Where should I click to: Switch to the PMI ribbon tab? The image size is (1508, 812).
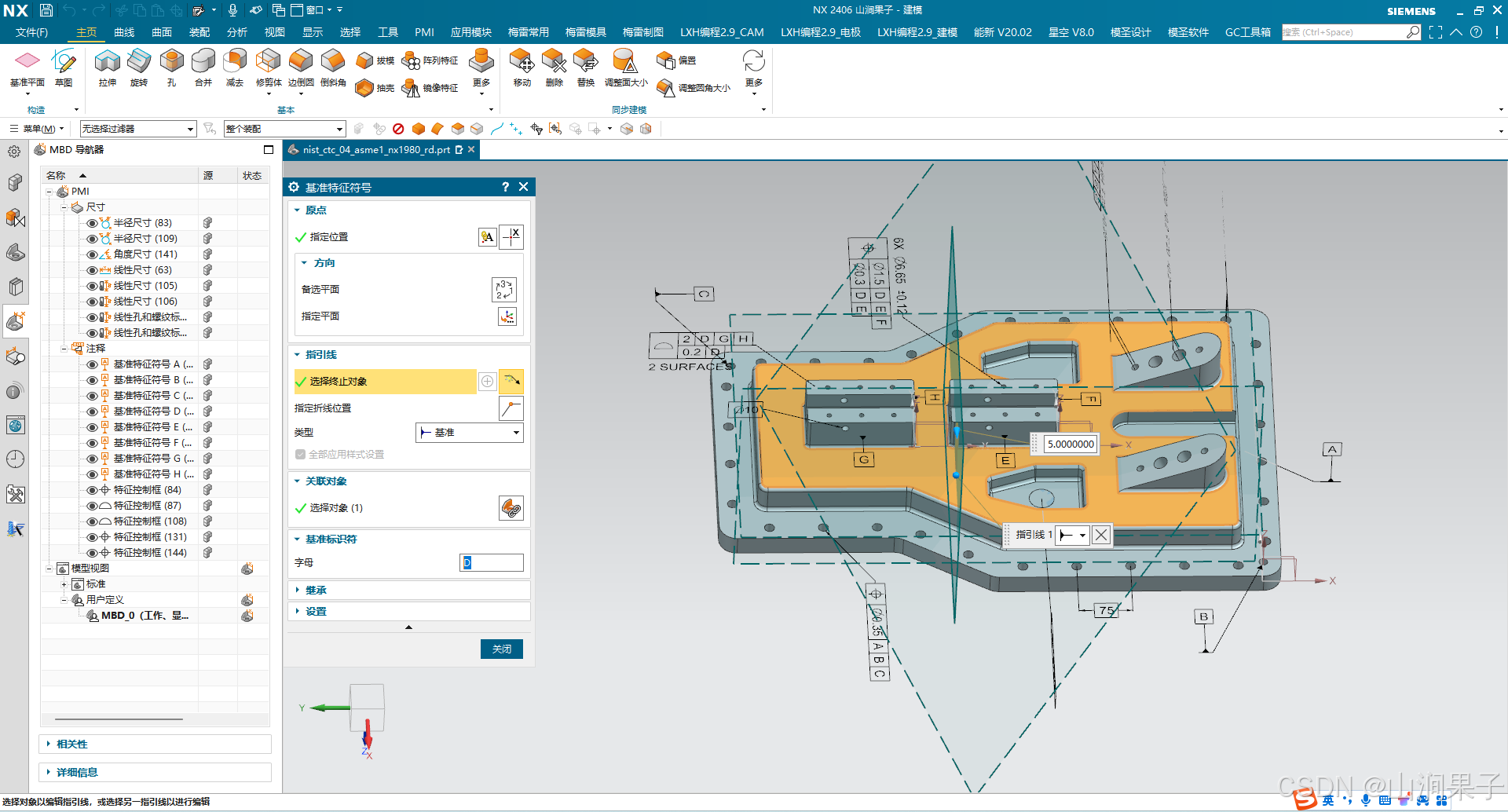pyautogui.click(x=424, y=32)
